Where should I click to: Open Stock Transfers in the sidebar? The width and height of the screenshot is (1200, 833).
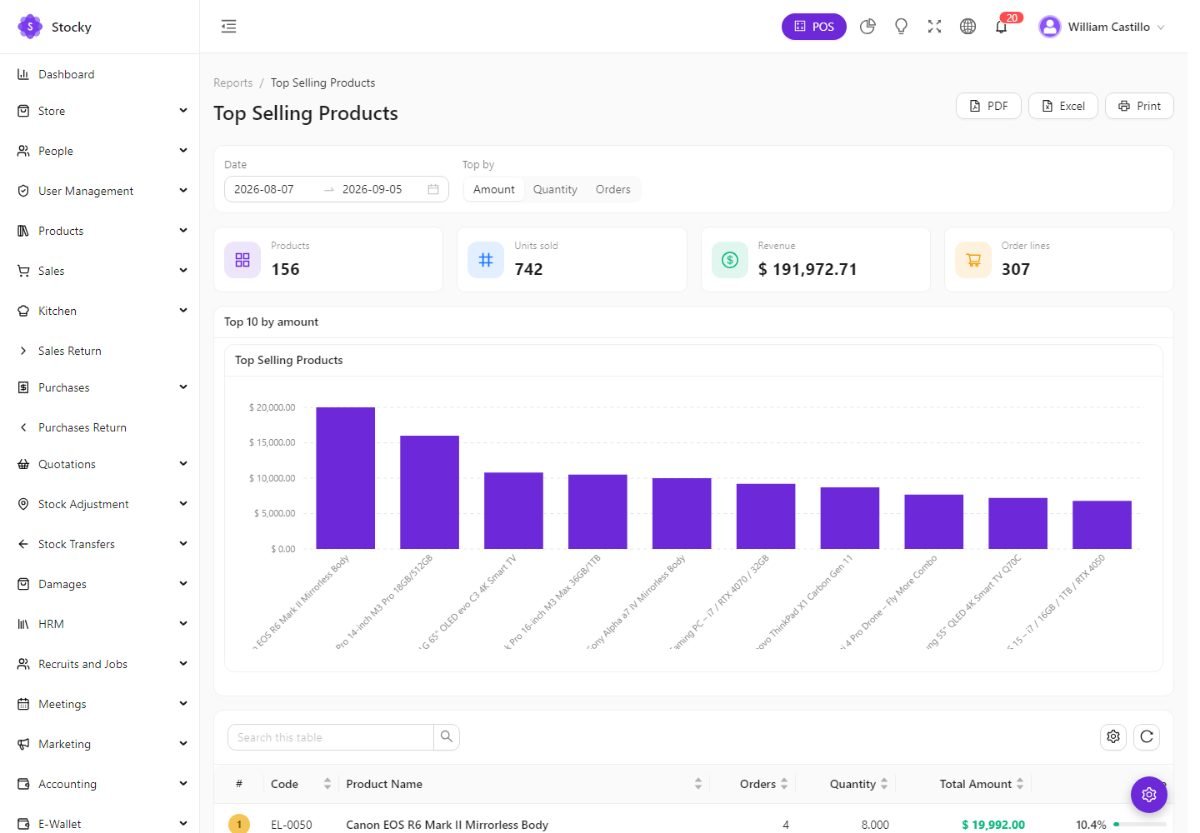[76, 544]
